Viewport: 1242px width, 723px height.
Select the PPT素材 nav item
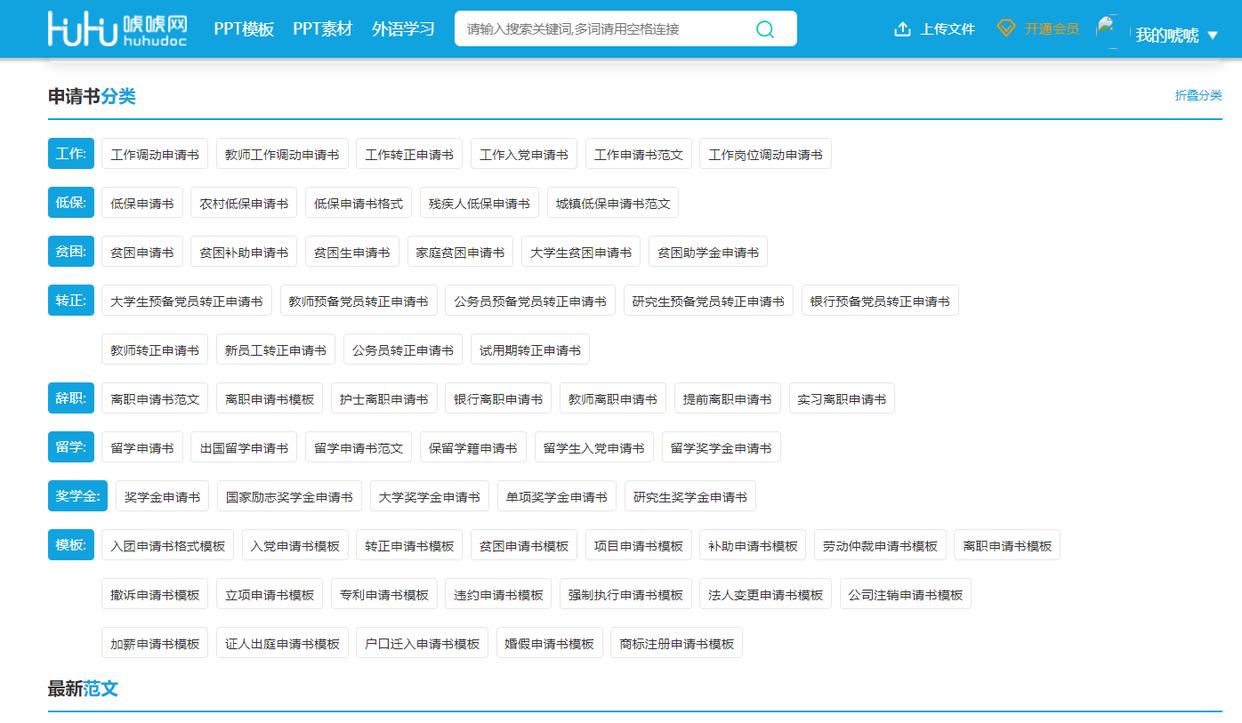tap(321, 30)
